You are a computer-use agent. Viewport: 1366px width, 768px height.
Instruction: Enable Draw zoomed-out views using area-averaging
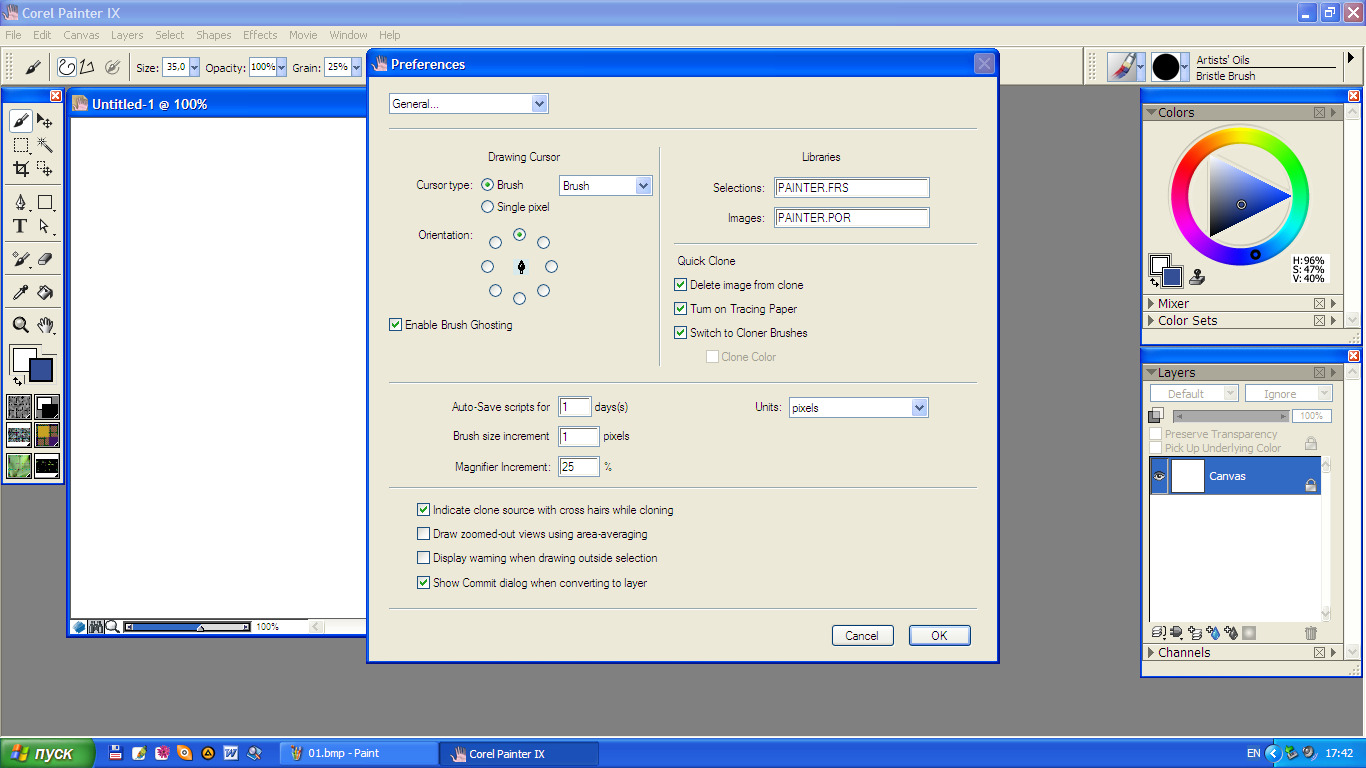click(x=423, y=534)
